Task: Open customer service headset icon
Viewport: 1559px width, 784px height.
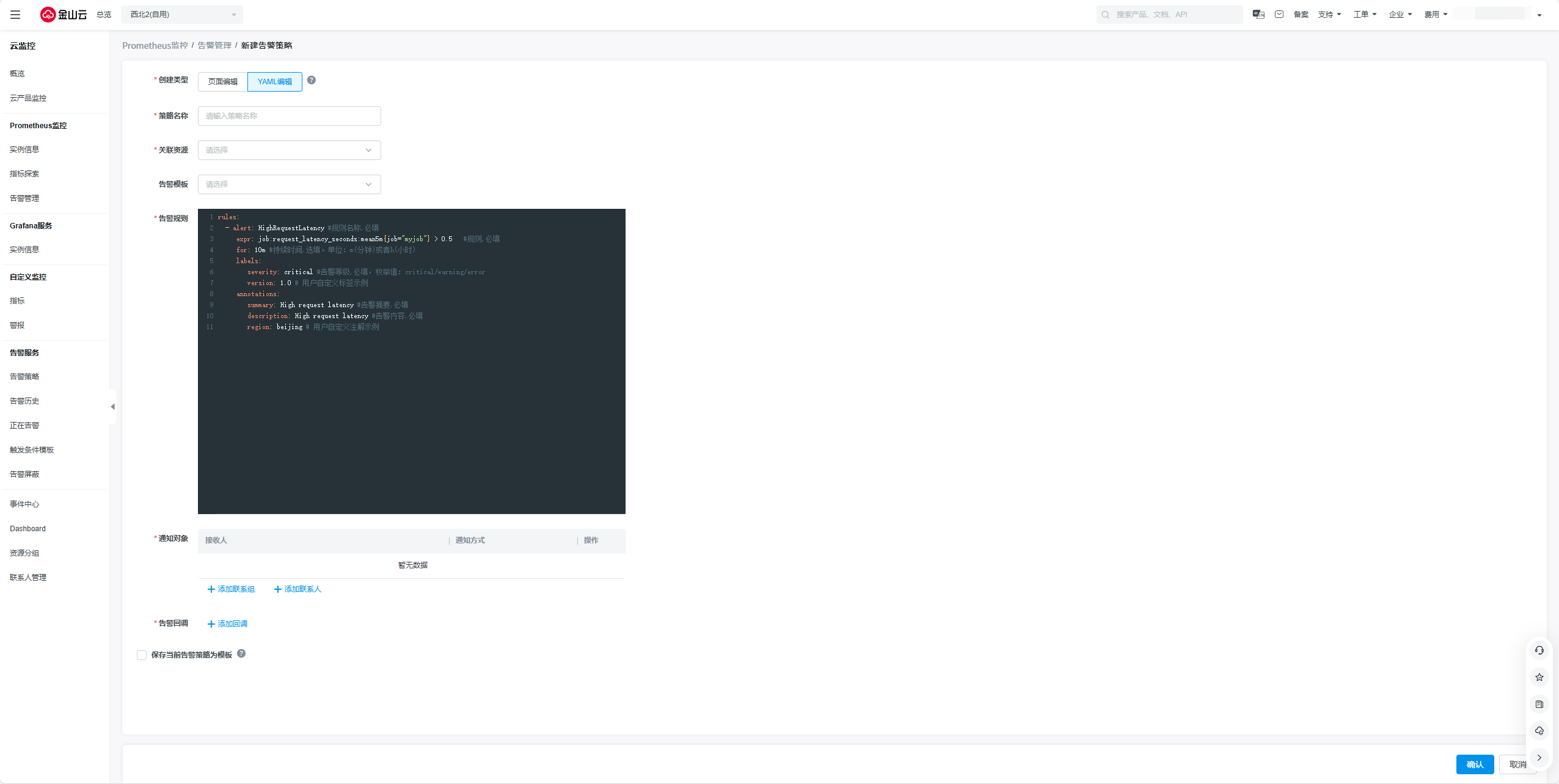Action: [1539, 651]
